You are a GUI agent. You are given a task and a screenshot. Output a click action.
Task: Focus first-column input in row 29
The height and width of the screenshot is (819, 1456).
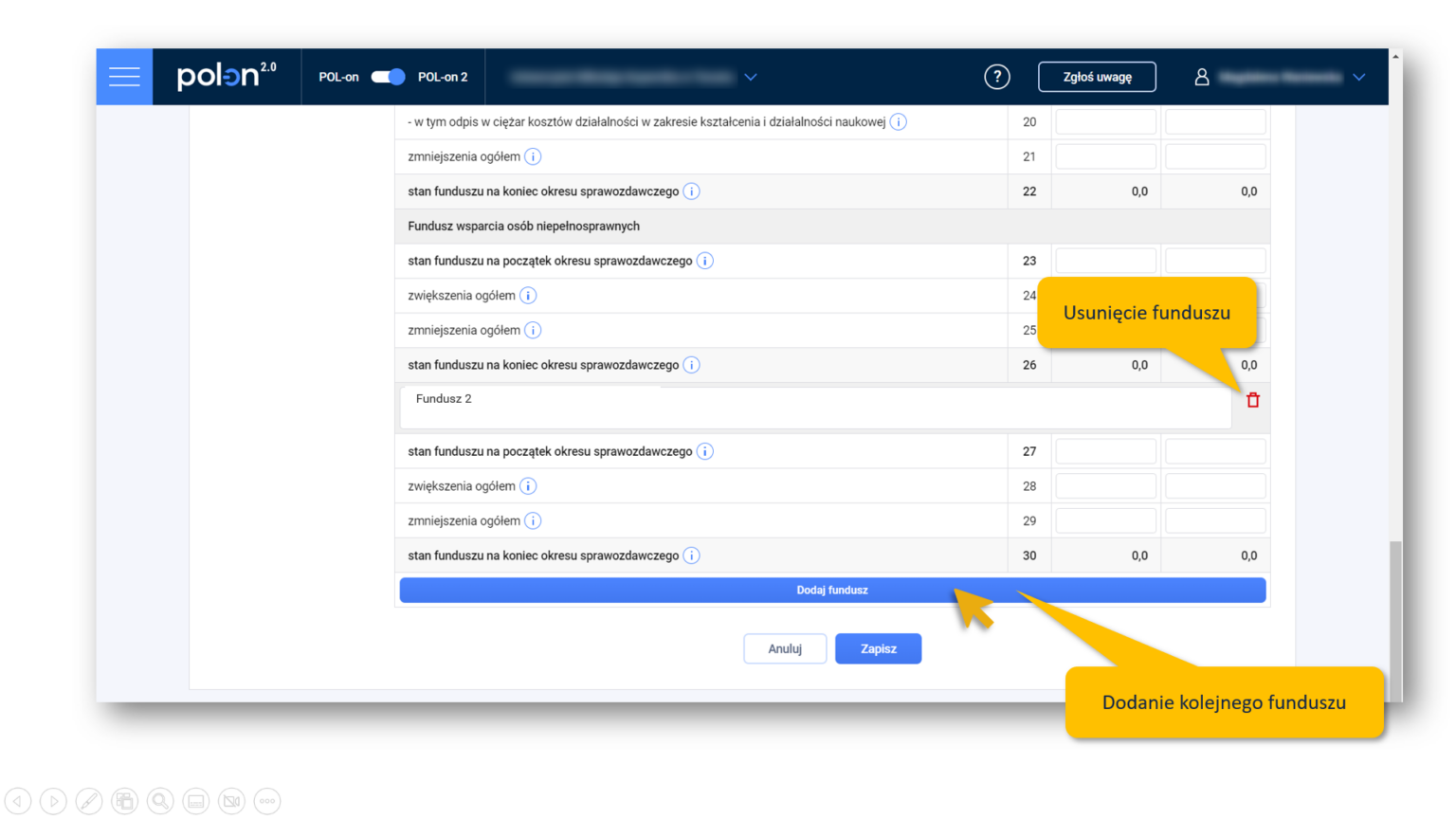click(x=1106, y=520)
